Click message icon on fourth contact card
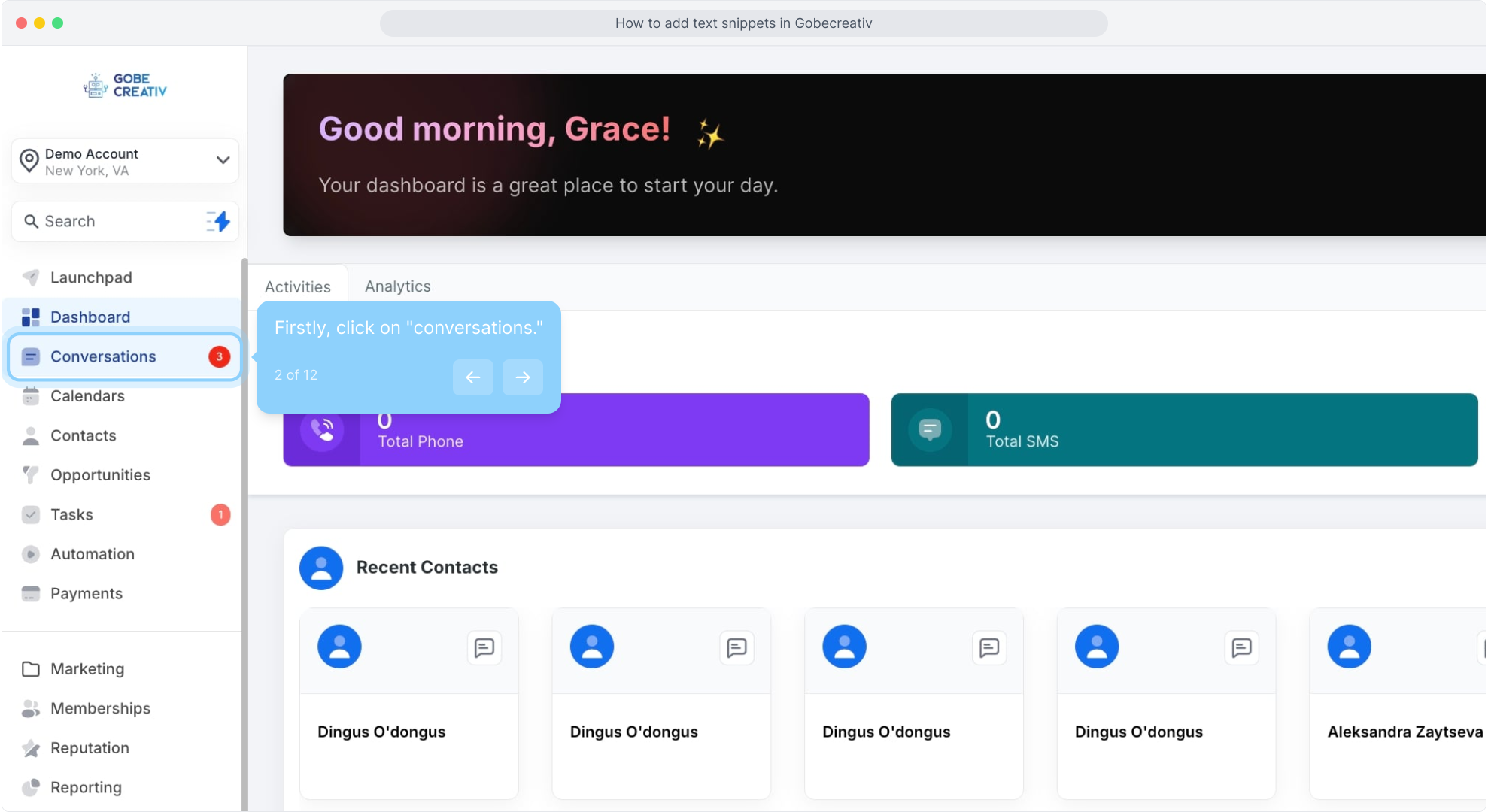This screenshot has height=812, width=1488. click(x=1241, y=647)
